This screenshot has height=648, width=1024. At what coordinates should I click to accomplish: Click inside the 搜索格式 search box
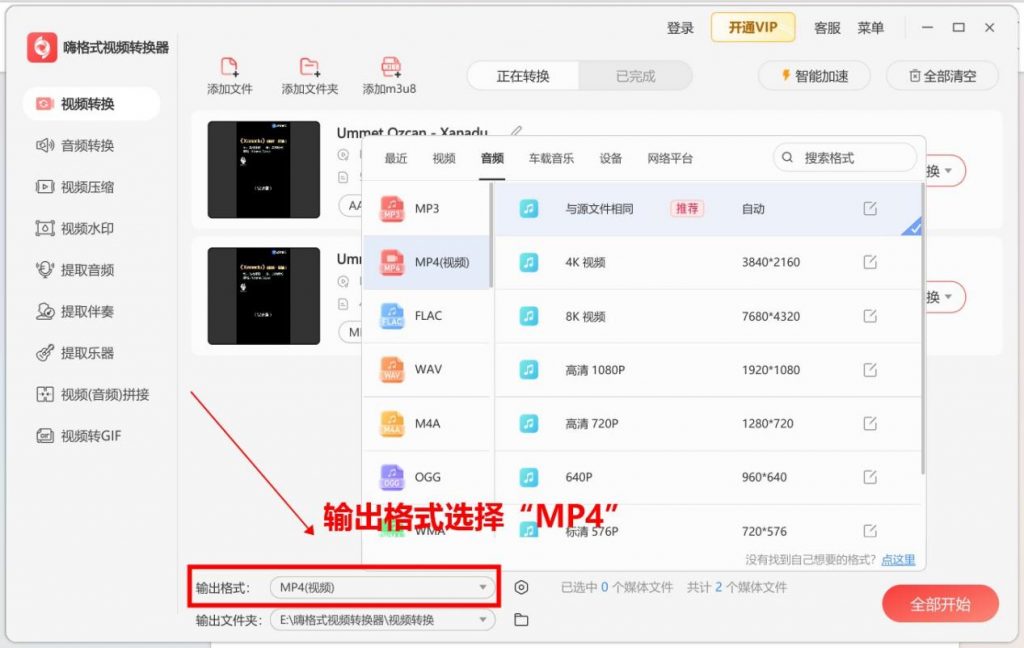pyautogui.click(x=845, y=157)
